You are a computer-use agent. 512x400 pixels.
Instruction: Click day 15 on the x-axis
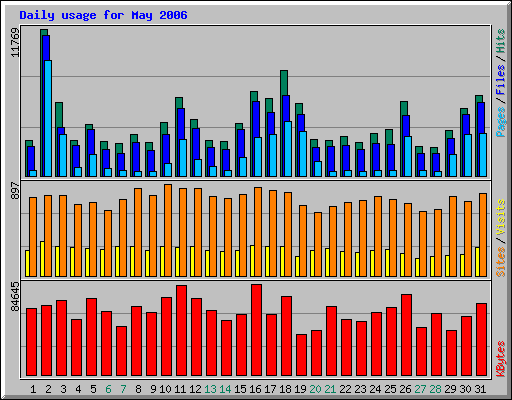[240, 389]
